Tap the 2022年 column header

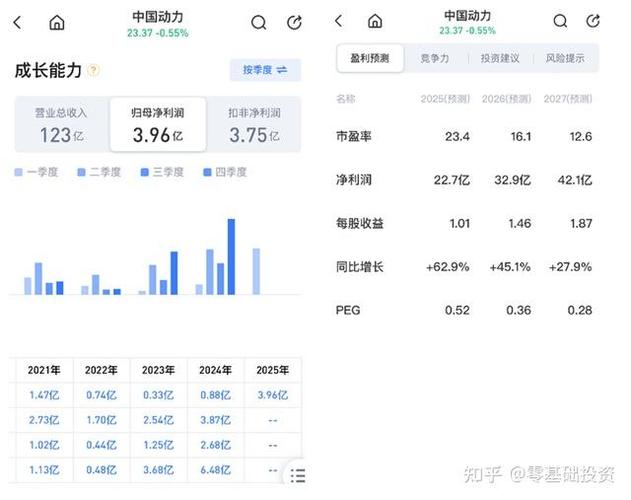pyautogui.click(x=101, y=370)
